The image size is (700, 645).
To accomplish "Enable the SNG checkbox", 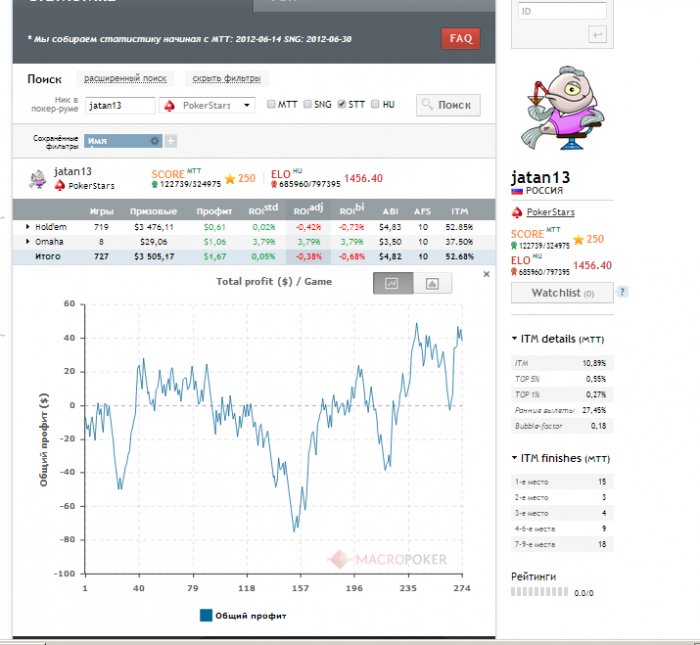I will [307, 104].
